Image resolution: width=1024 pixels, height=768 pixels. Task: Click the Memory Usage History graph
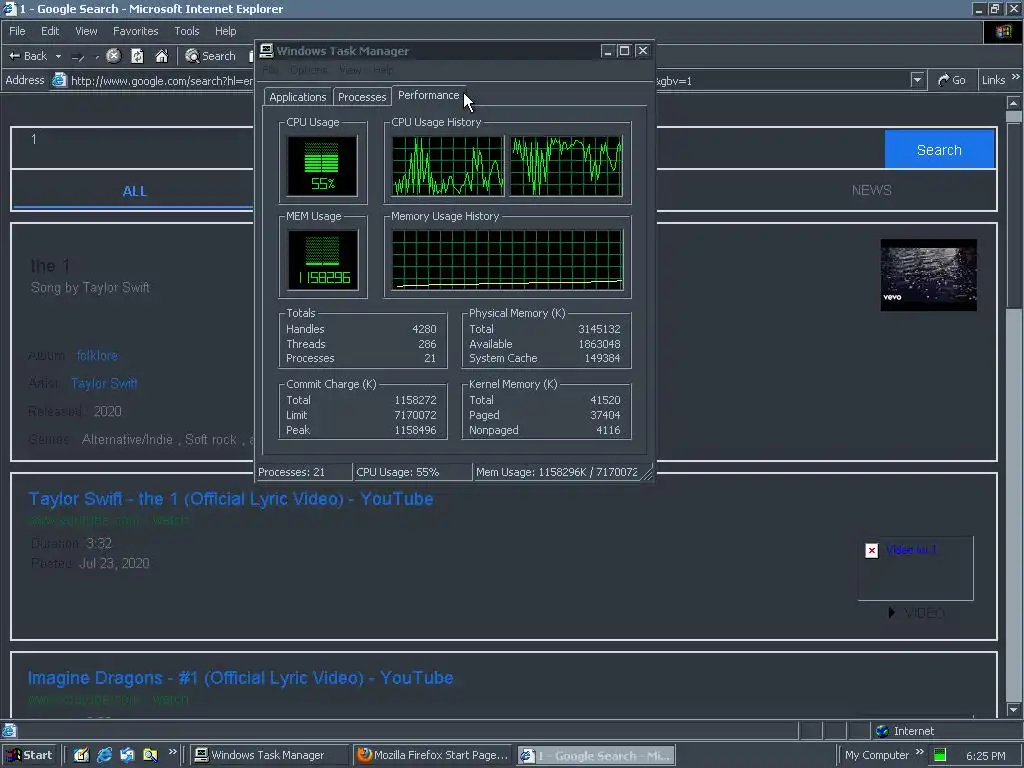507,259
